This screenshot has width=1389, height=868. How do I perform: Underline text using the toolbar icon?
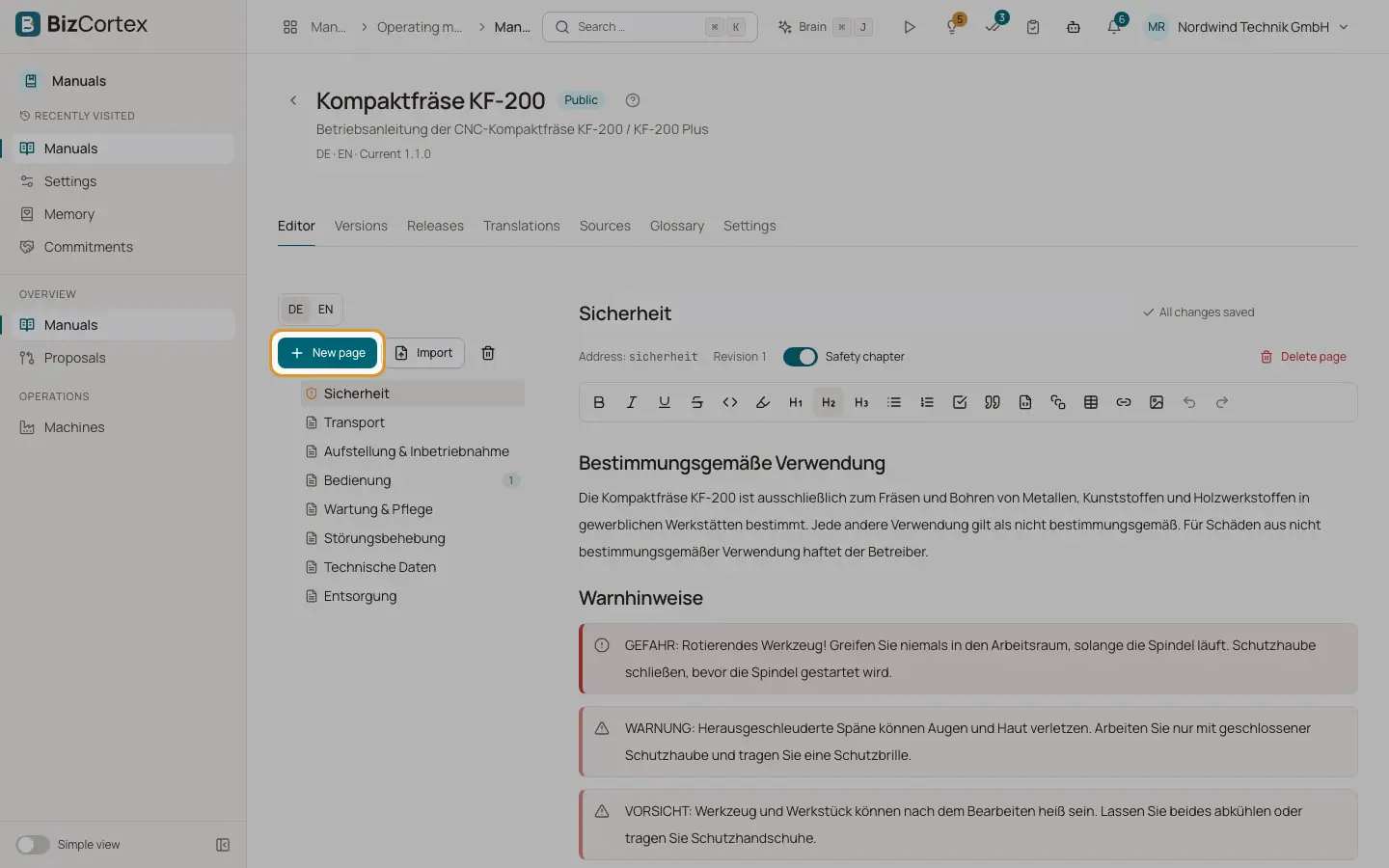pos(665,402)
